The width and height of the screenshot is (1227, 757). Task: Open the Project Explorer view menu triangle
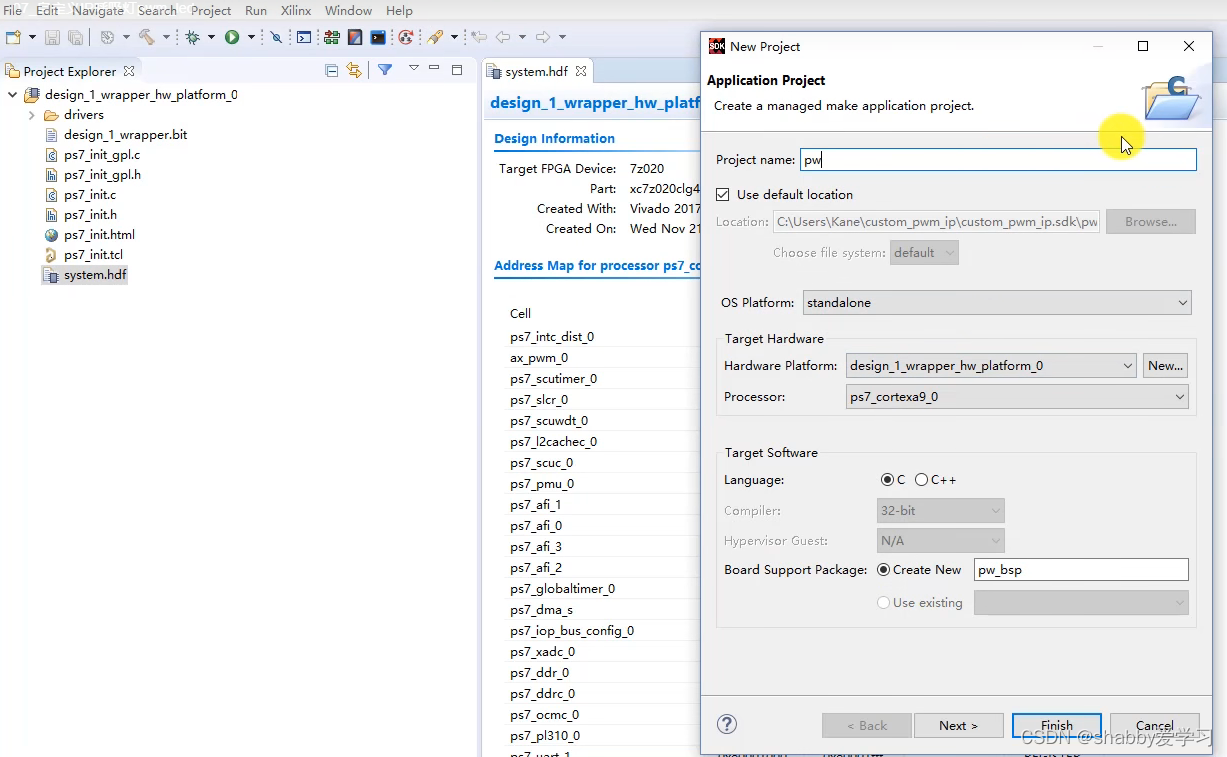point(413,69)
